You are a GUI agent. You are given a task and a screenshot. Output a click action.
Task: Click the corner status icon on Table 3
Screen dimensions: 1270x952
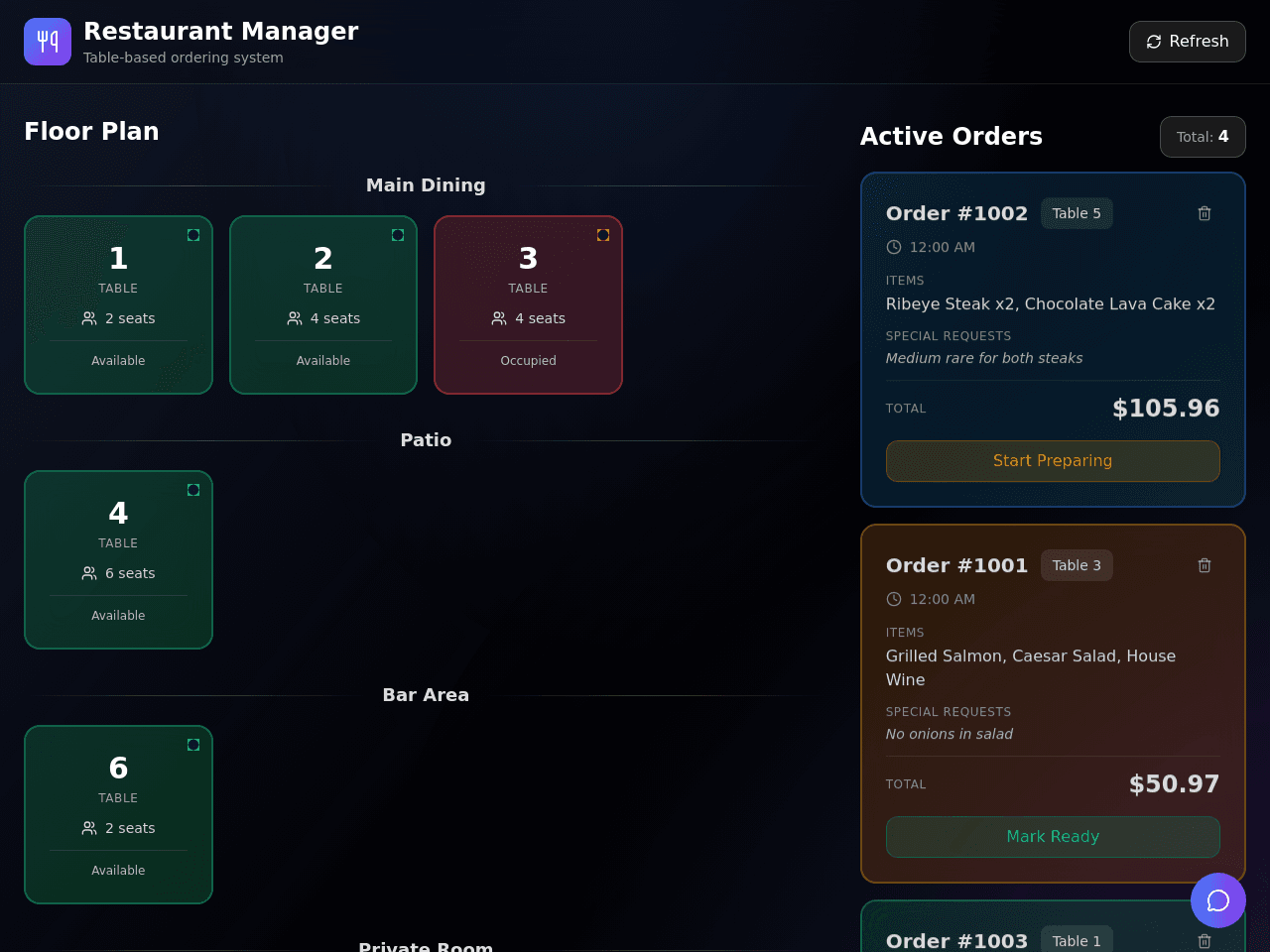pyautogui.click(x=603, y=235)
